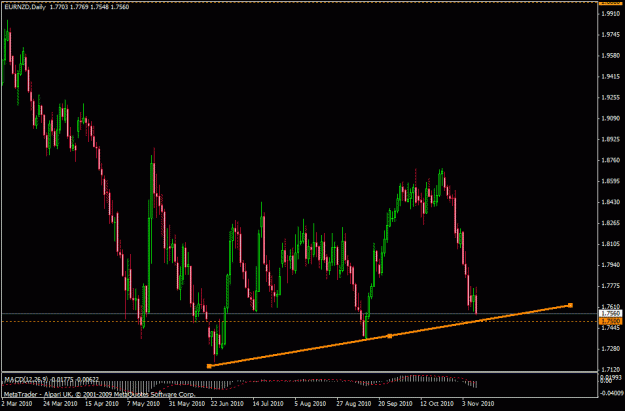The height and width of the screenshot is (411, 625).
Task: Click the 24 Mar 2010 date label
Action: (x=60, y=403)
